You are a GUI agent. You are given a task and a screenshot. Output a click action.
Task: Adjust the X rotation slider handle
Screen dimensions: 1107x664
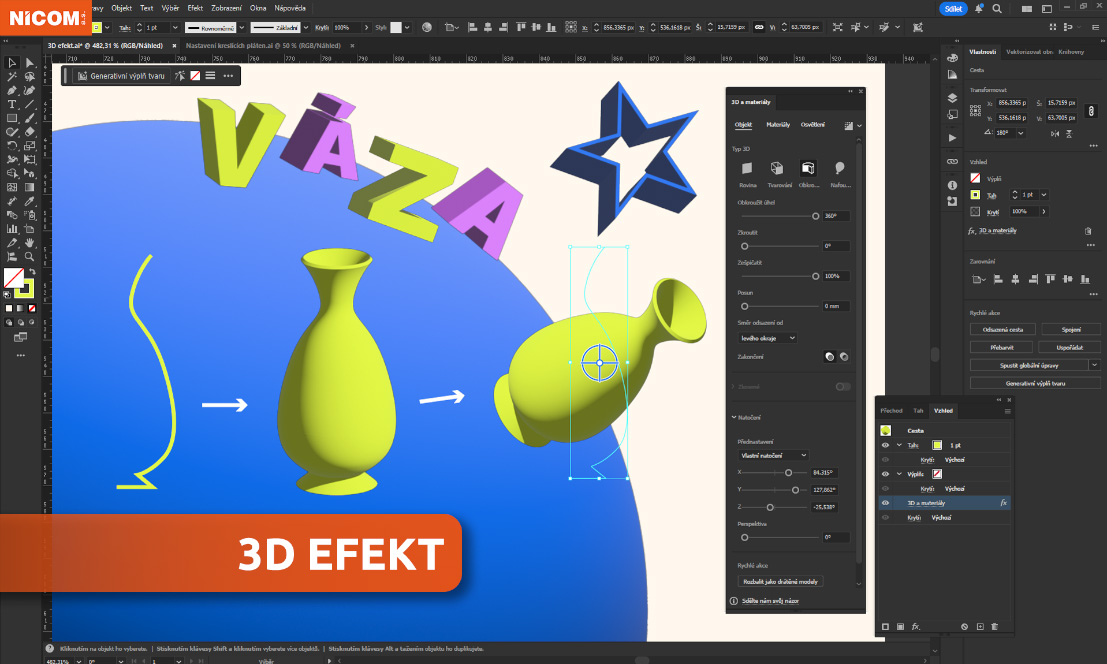click(x=789, y=473)
